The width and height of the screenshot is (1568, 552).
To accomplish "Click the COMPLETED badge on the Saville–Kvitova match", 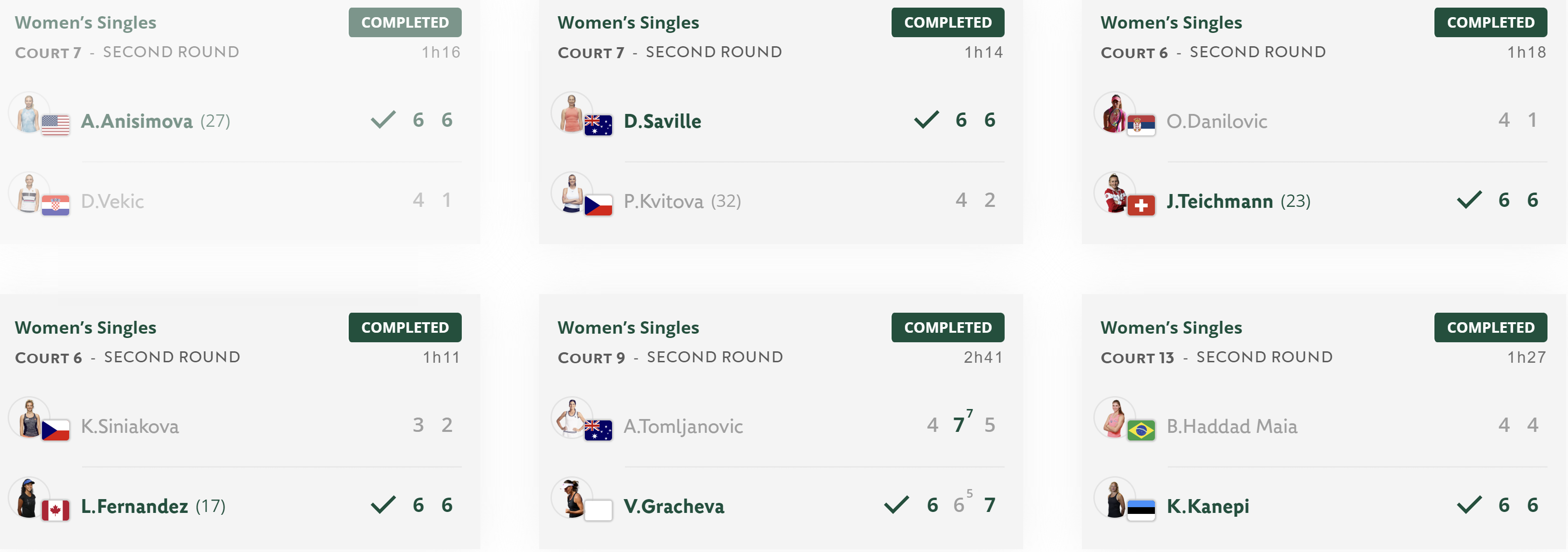I will tap(948, 22).
